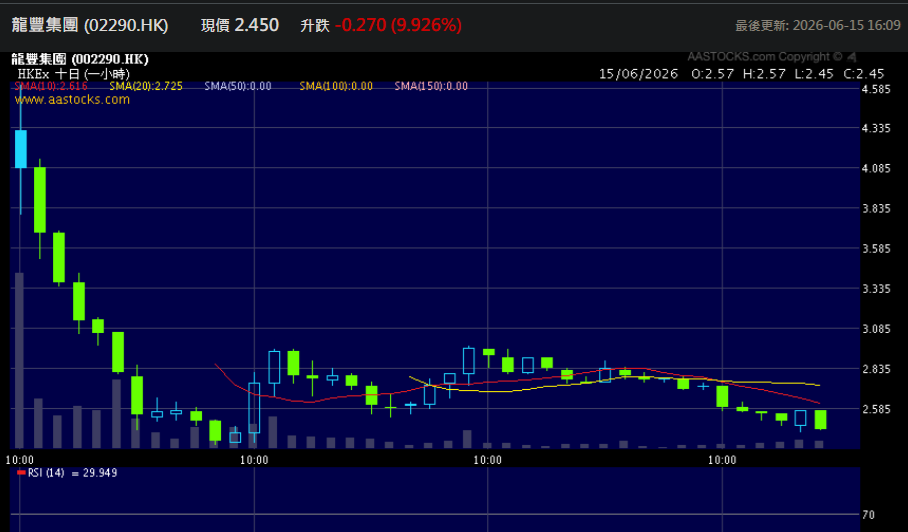Click the 升跌 change label
This screenshot has width=908, height=532.
coord(315,25)
